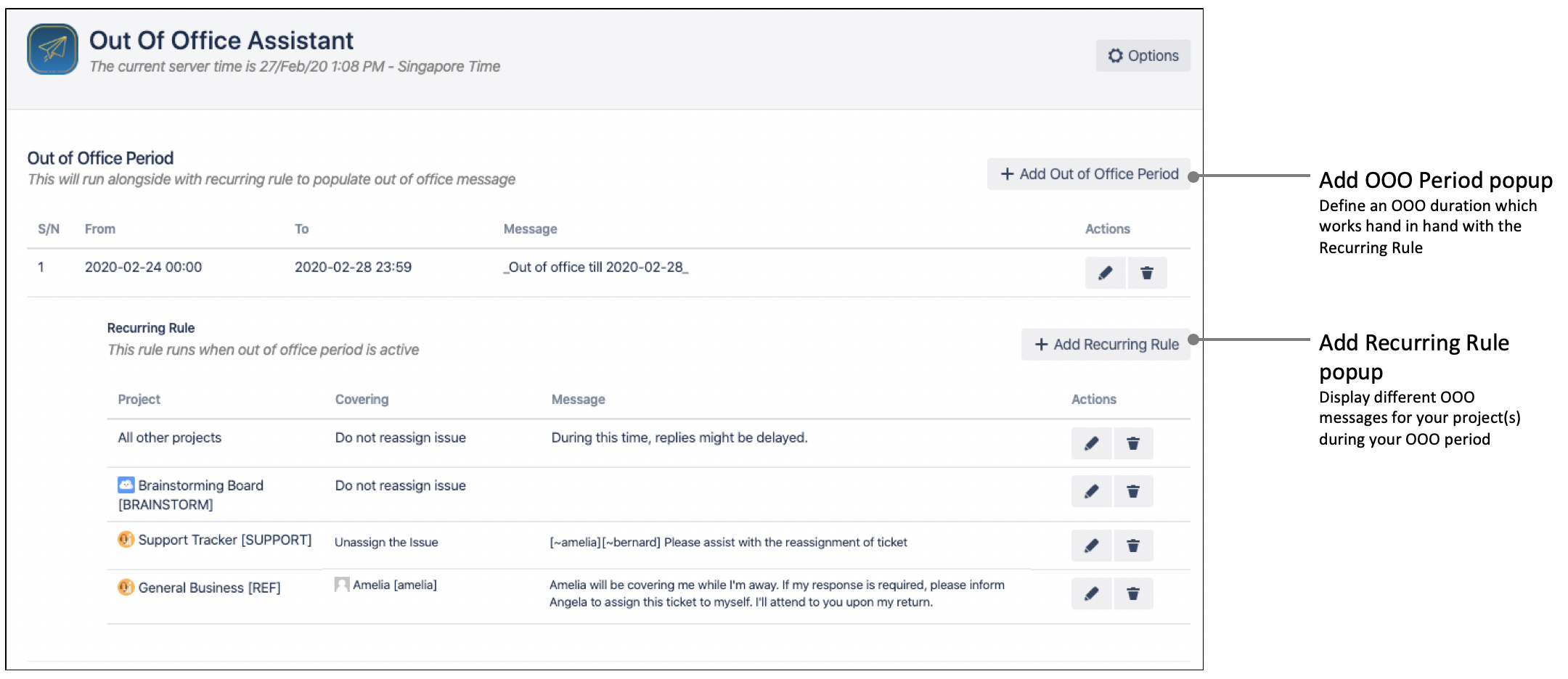
Task: Open the Options gear button
Action: pos(1143,56)
